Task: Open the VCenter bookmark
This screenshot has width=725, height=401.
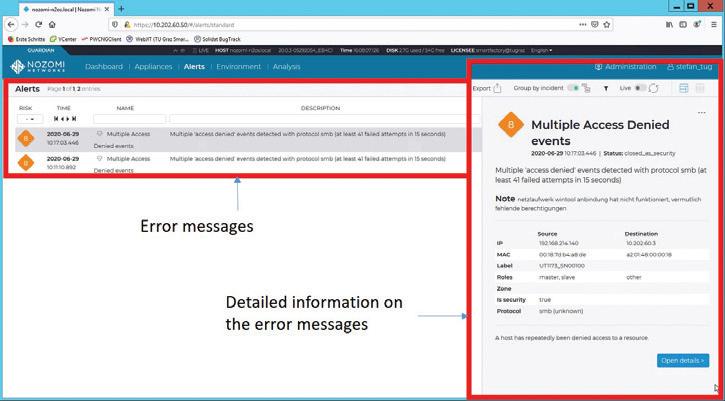Action: (63, 39)
